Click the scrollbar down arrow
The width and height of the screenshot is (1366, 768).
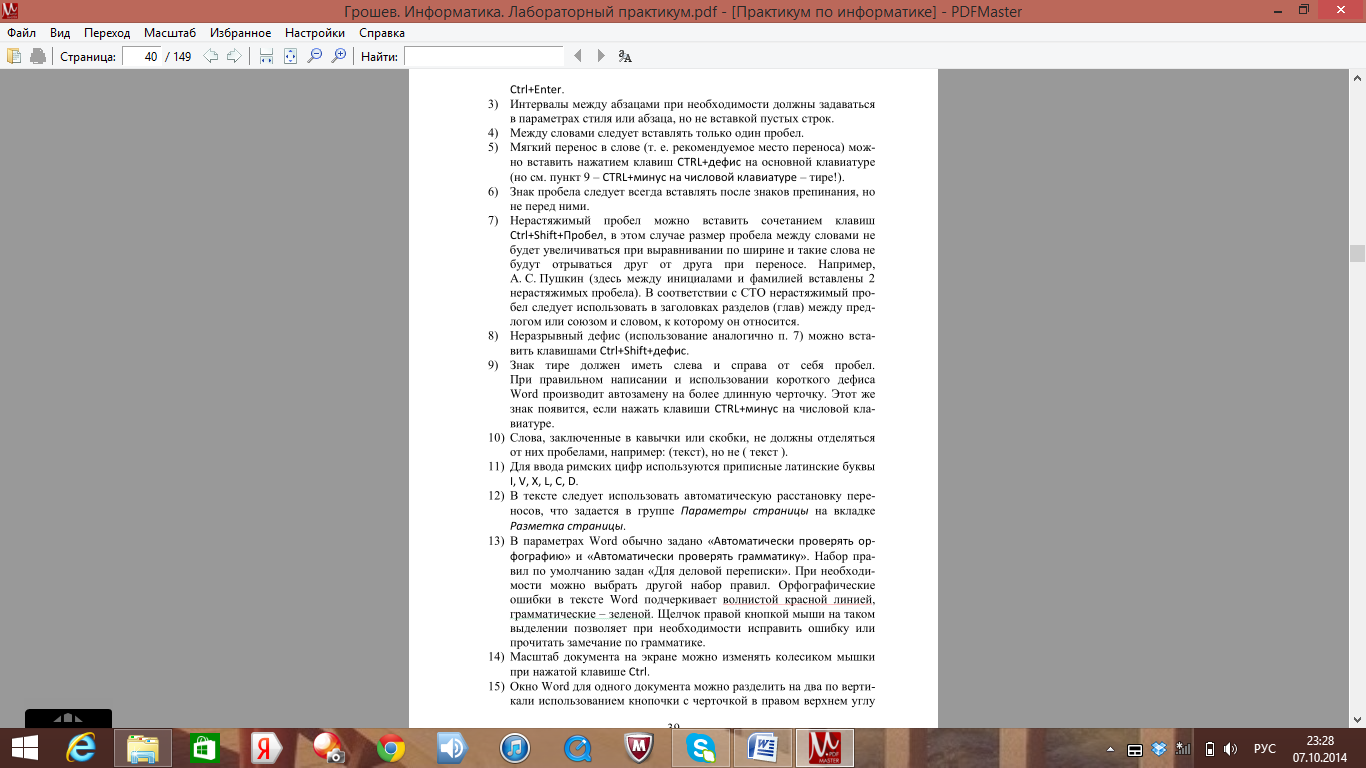point(1357,719)
